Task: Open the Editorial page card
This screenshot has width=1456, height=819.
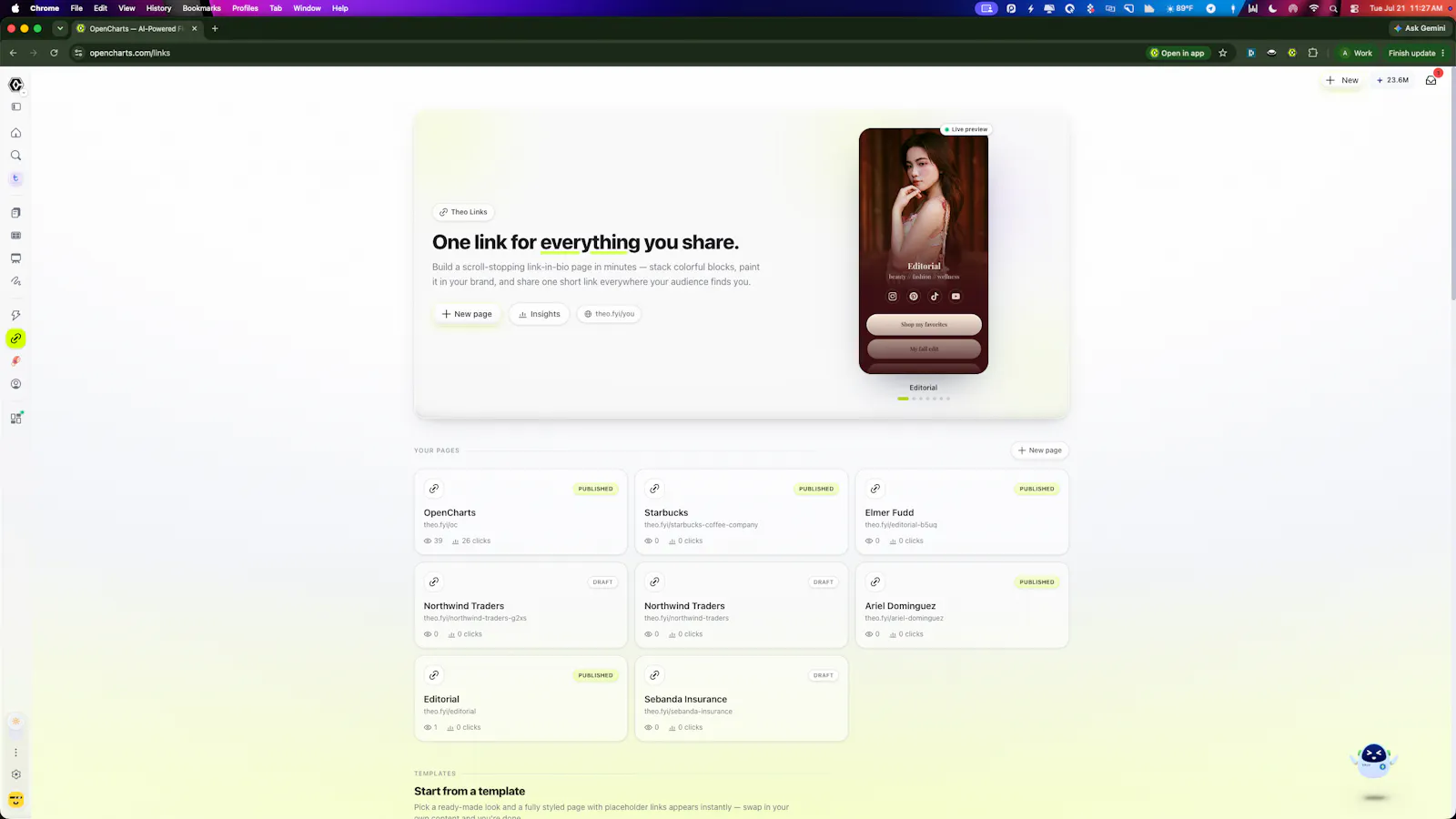Action: coord(521,699)
